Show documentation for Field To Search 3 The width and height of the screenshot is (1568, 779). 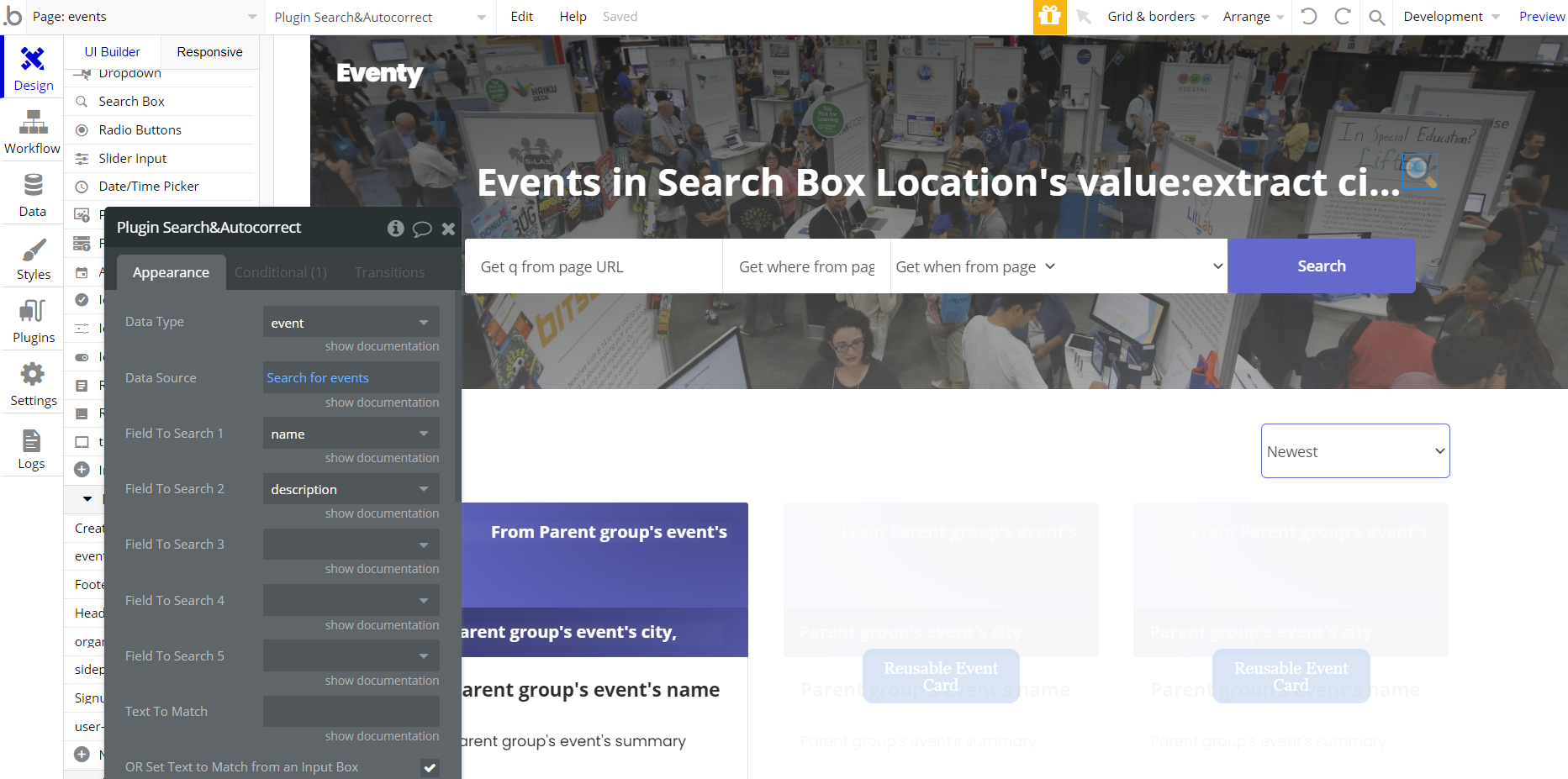[382, 569]
